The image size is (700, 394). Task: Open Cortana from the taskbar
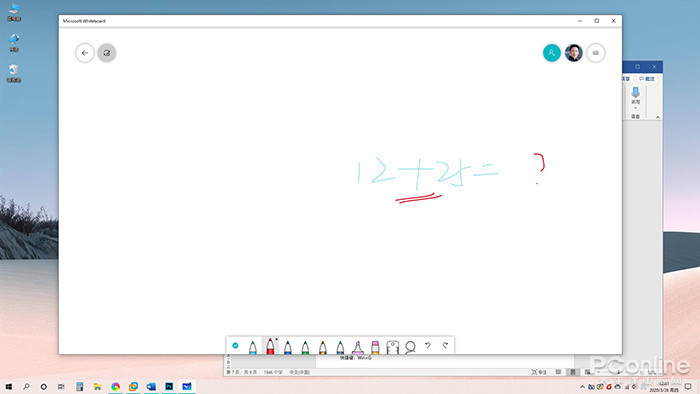tap(44, 386)
